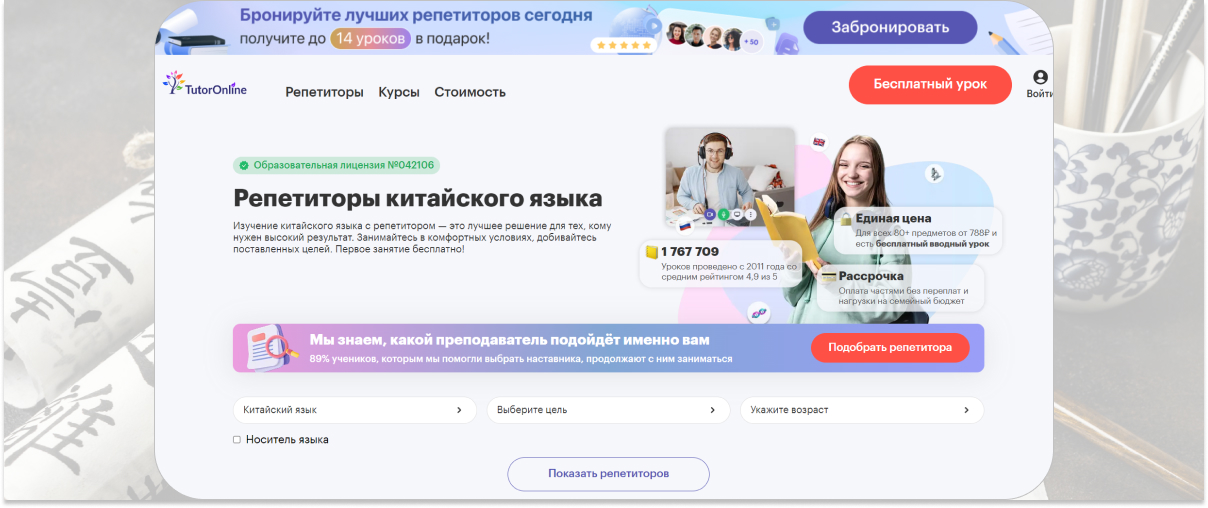Expand the Китайский язык subject dropdown
Screen dimensions: 1208x508
coord(353,410)
